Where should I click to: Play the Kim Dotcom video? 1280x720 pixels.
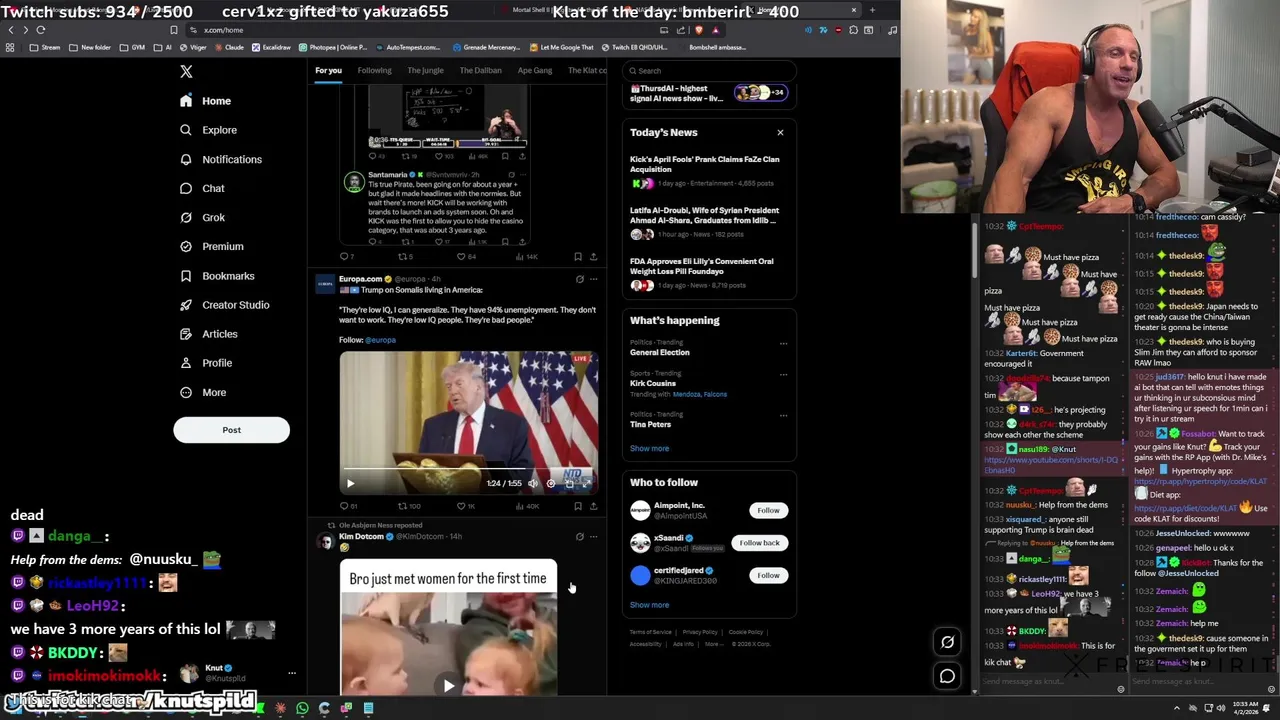click(448, 685)
